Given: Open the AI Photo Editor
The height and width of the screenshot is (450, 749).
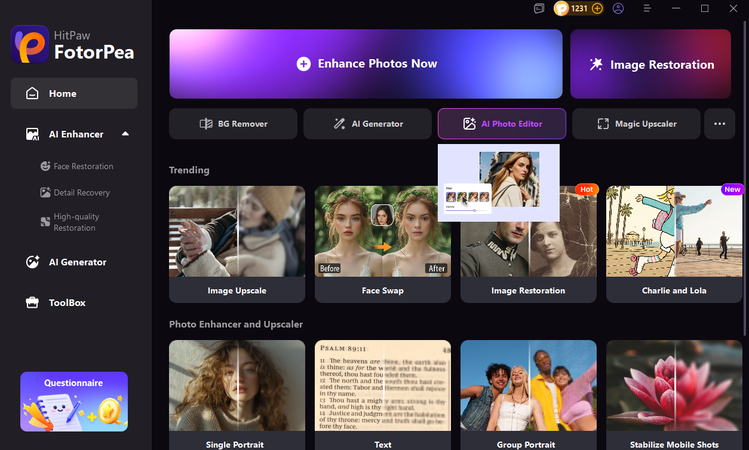Looking at the screenshot, I should coord(502,124).
